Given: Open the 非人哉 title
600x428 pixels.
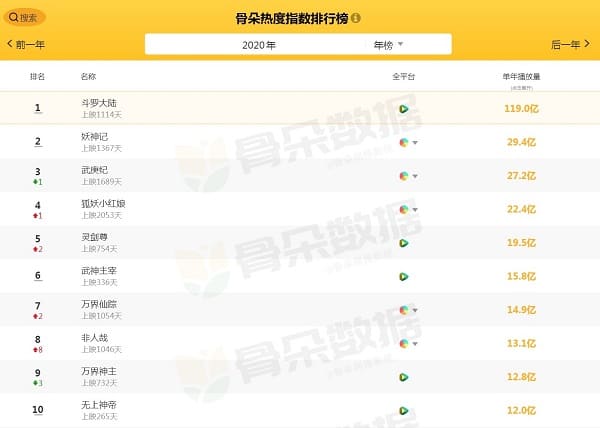Looking at the screenshot, I should pos(95,338).
